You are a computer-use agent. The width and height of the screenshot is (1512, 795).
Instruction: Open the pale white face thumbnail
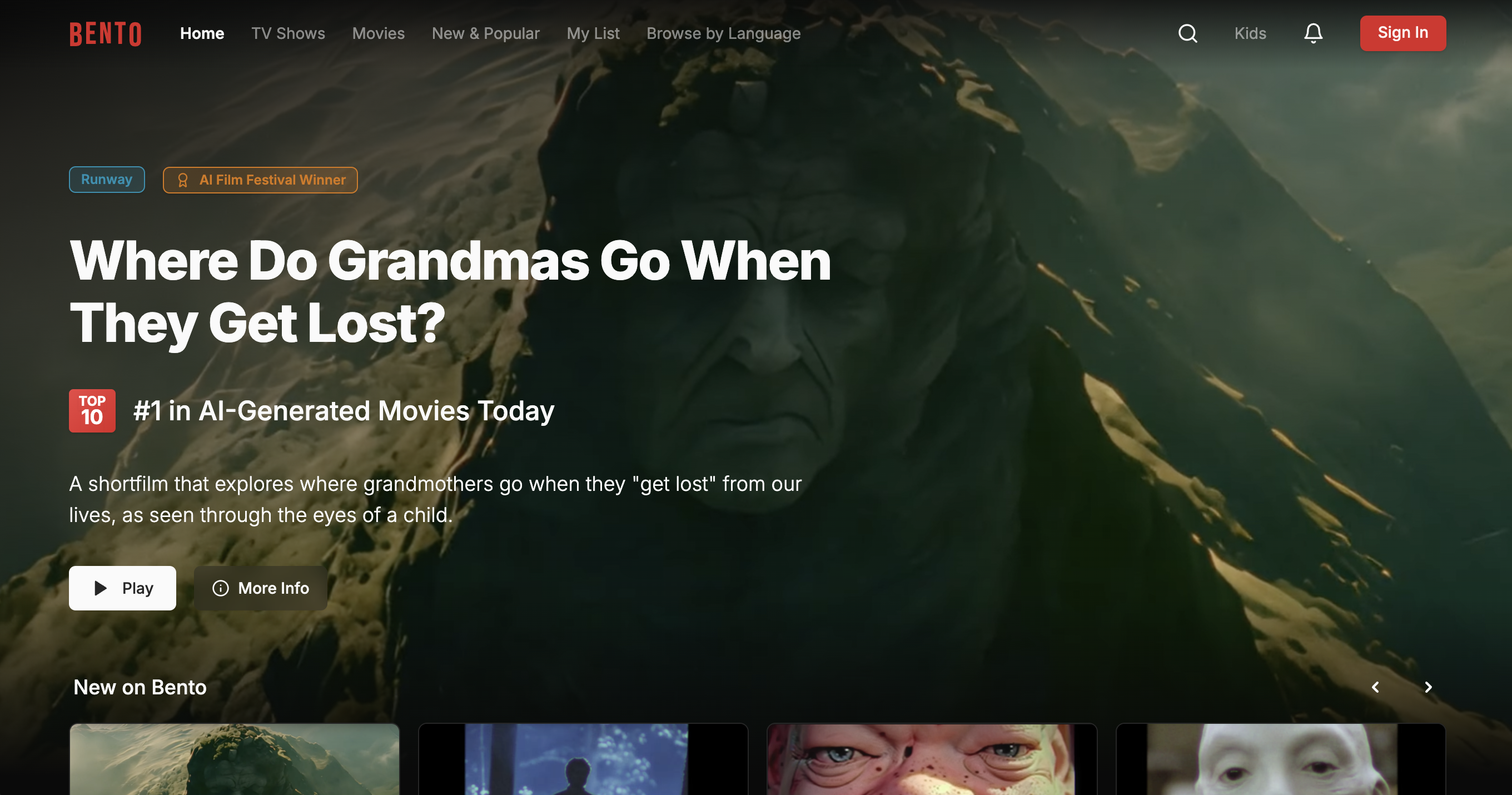1281,759
